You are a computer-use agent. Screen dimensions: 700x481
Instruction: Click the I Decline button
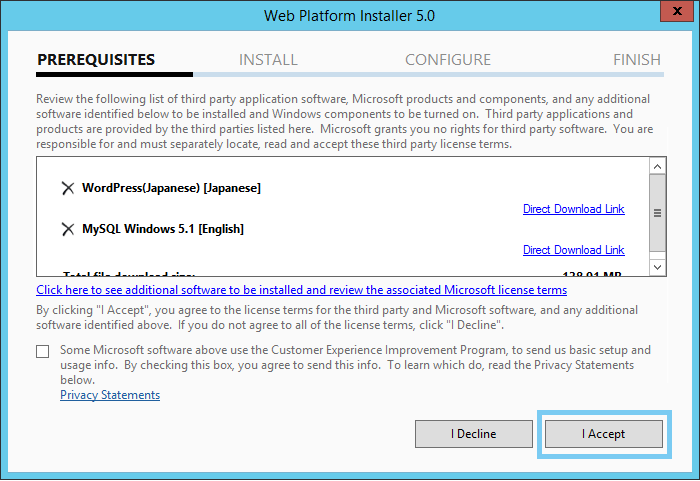pyautogui.click(x=474, y=434)
